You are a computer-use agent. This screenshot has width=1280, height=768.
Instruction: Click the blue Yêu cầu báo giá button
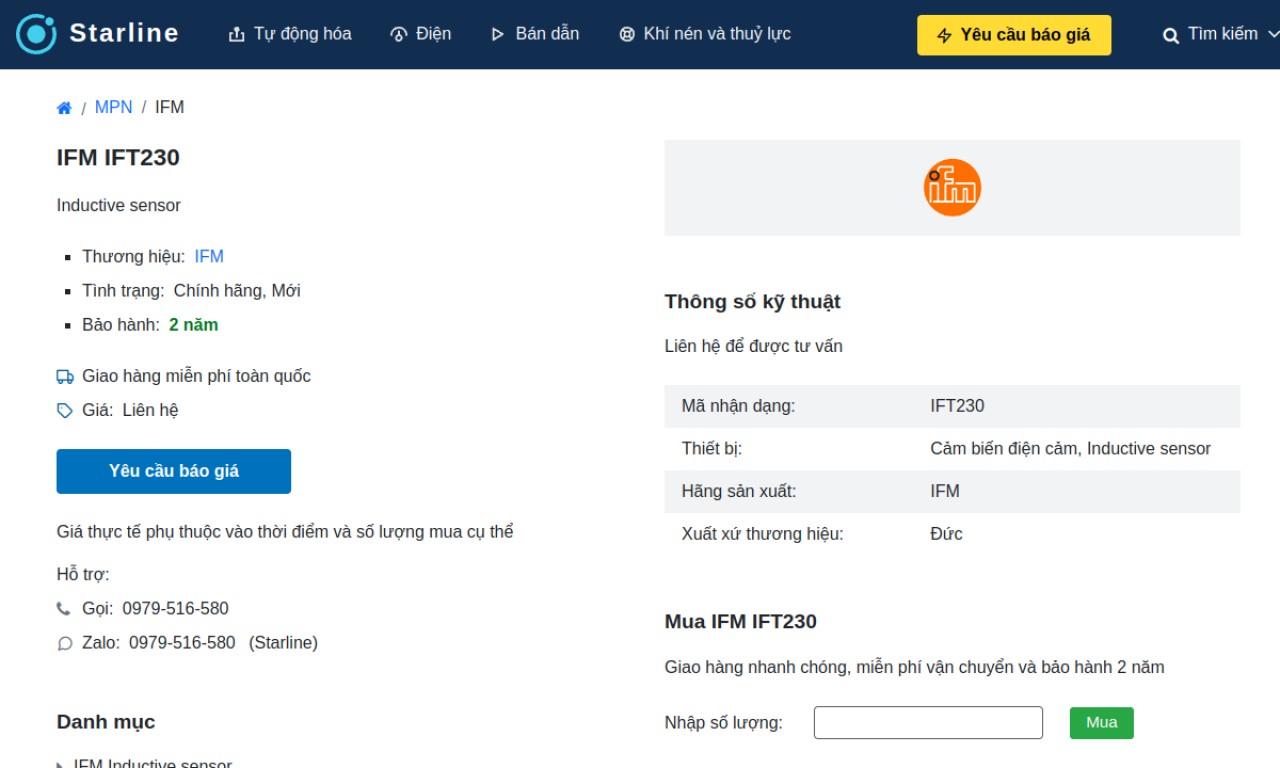[174, 471]
